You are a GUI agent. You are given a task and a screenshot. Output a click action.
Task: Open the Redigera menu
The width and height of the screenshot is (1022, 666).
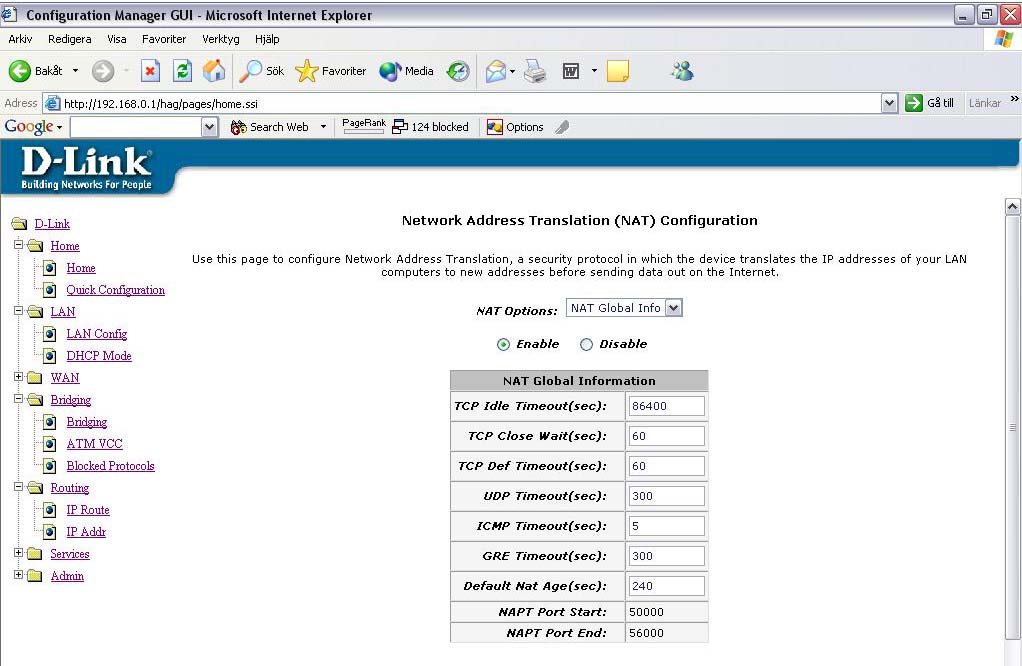click(x=70, y=39)
